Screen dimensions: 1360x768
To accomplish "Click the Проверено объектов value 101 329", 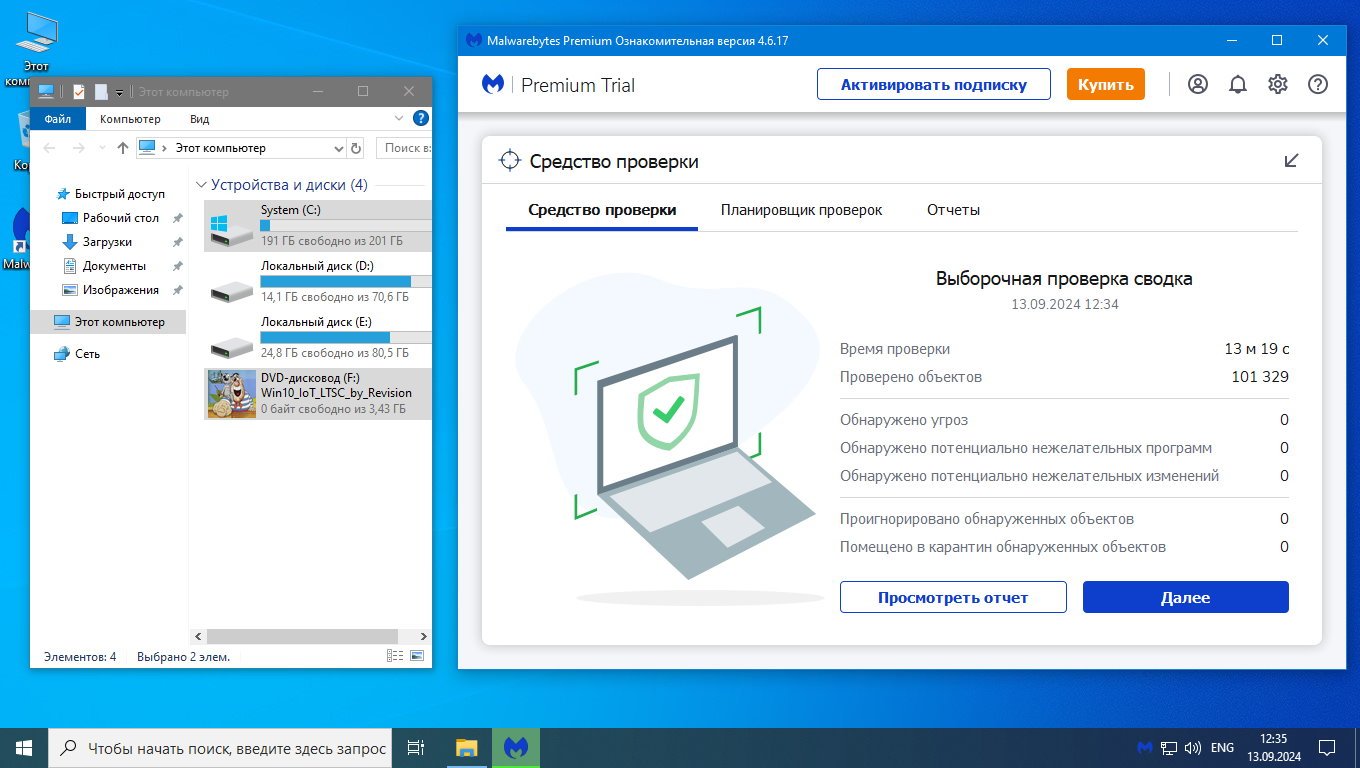I will [x=1260, y=377].
